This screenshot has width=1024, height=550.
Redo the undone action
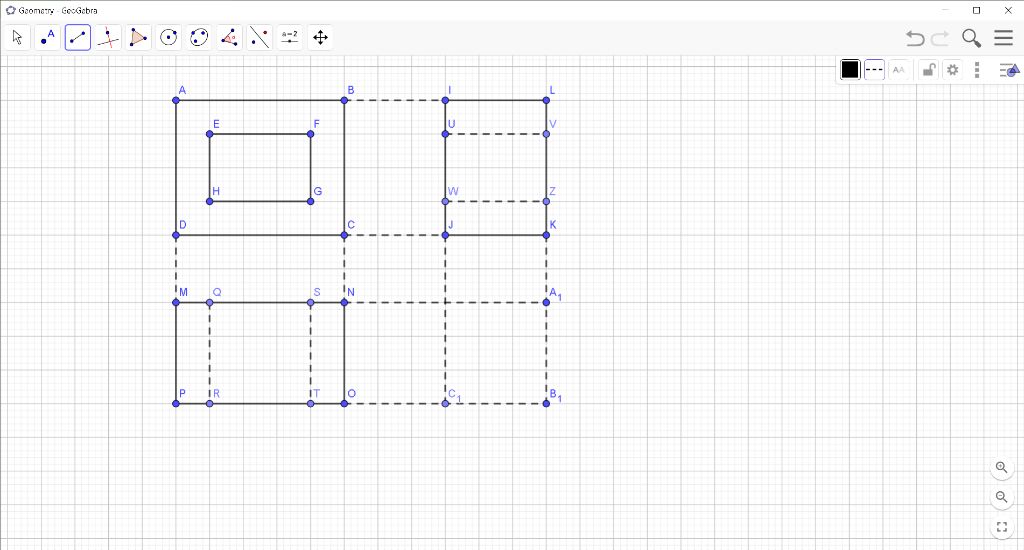click(940, 38)
